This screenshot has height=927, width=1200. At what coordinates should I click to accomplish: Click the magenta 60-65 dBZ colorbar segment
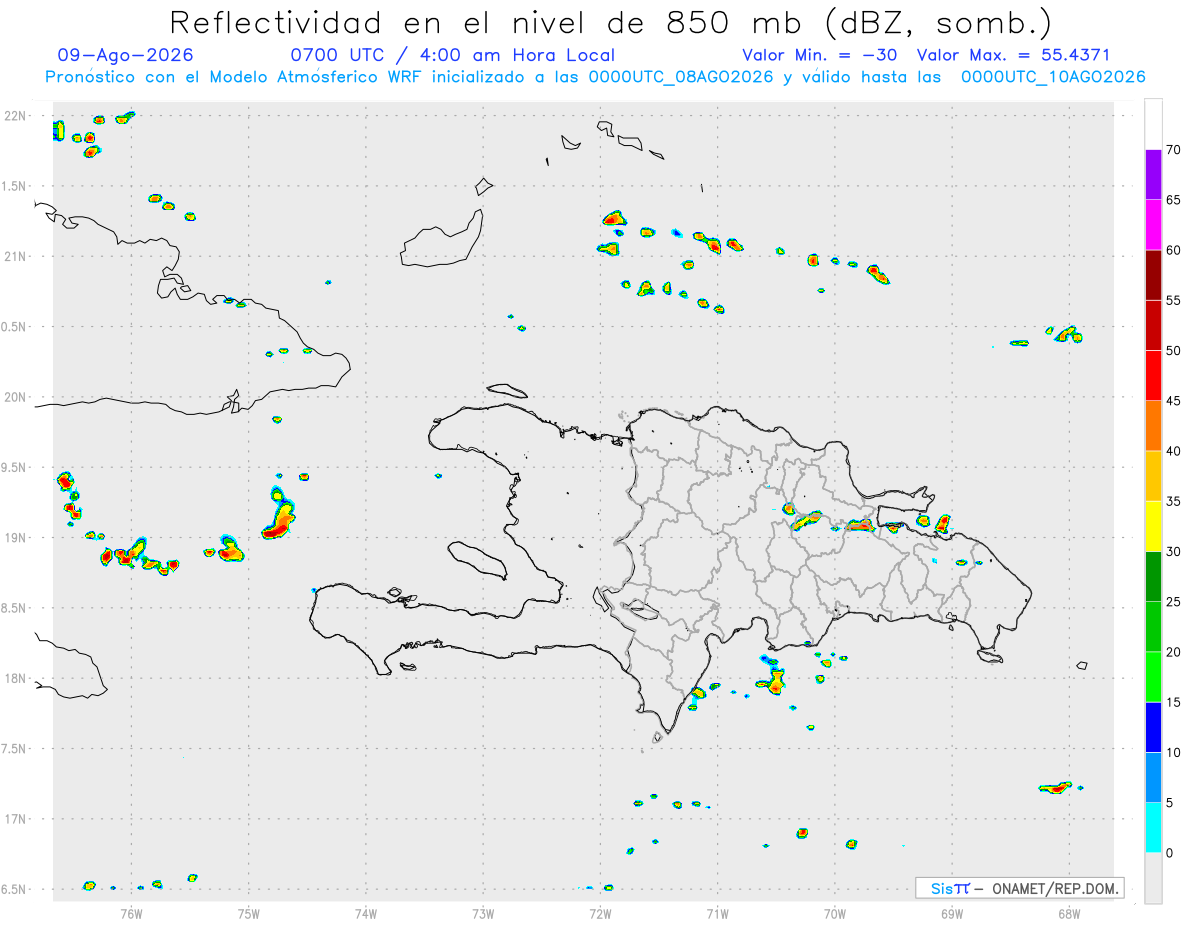[x=1153, y=225]
